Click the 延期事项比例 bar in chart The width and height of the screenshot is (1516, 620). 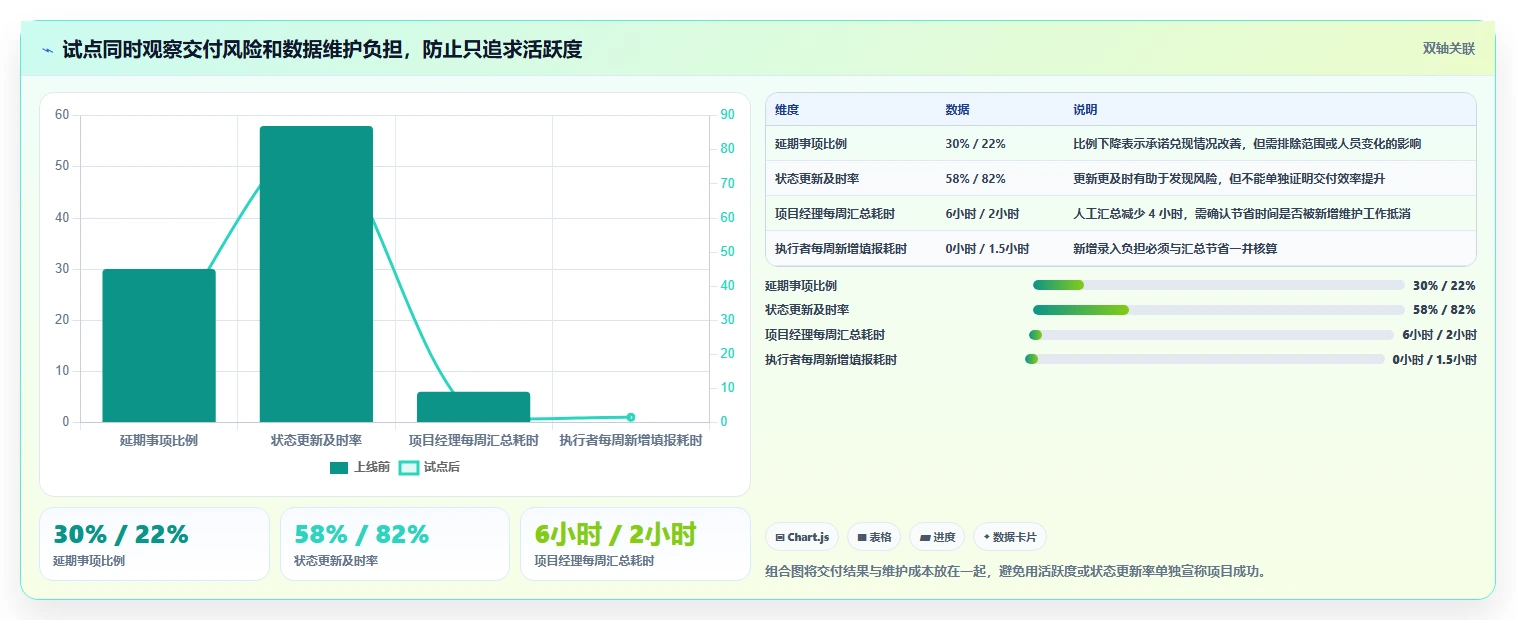159,346
